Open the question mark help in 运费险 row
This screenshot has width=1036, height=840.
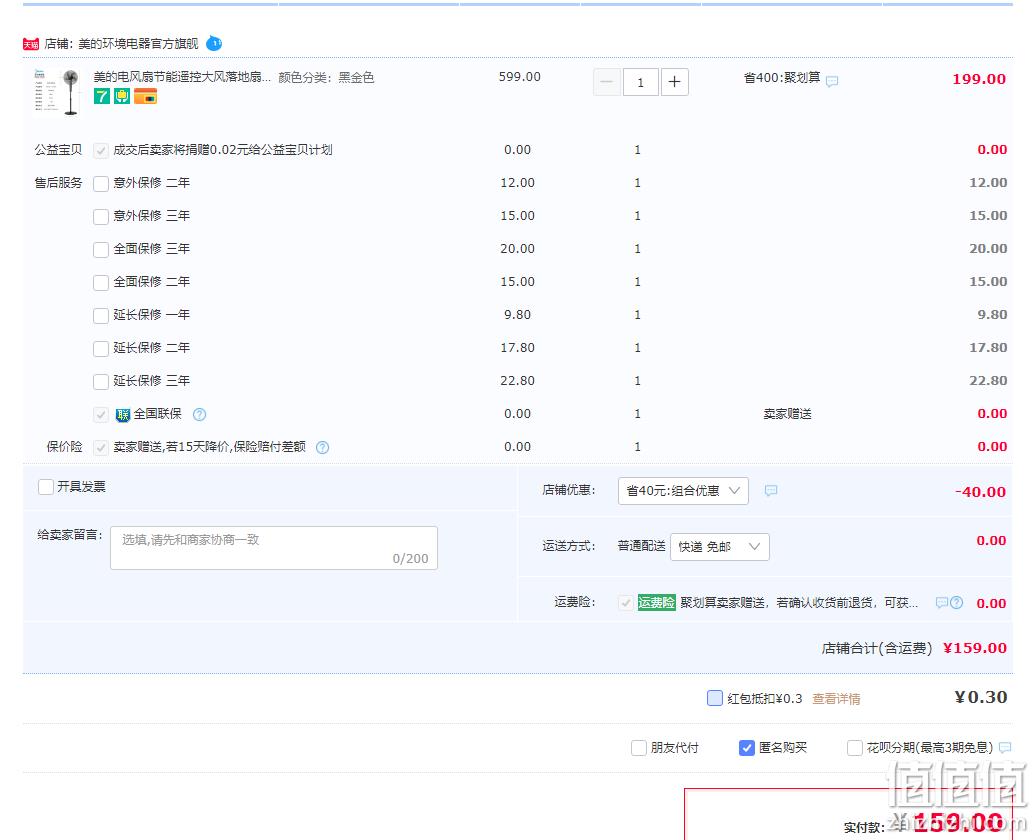coord(956,603)
